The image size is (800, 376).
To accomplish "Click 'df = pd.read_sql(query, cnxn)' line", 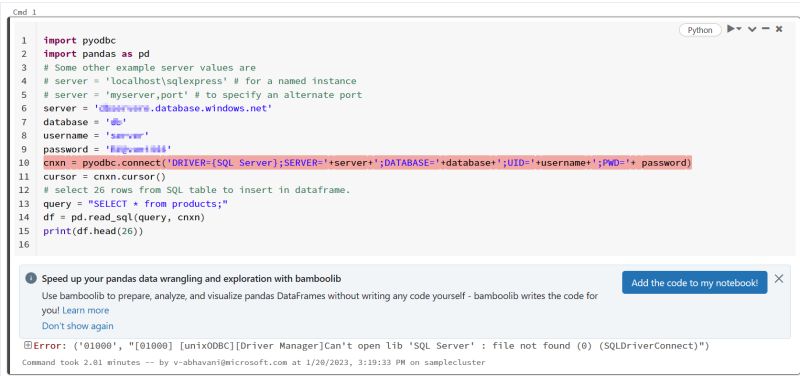I will pos(124,218).
